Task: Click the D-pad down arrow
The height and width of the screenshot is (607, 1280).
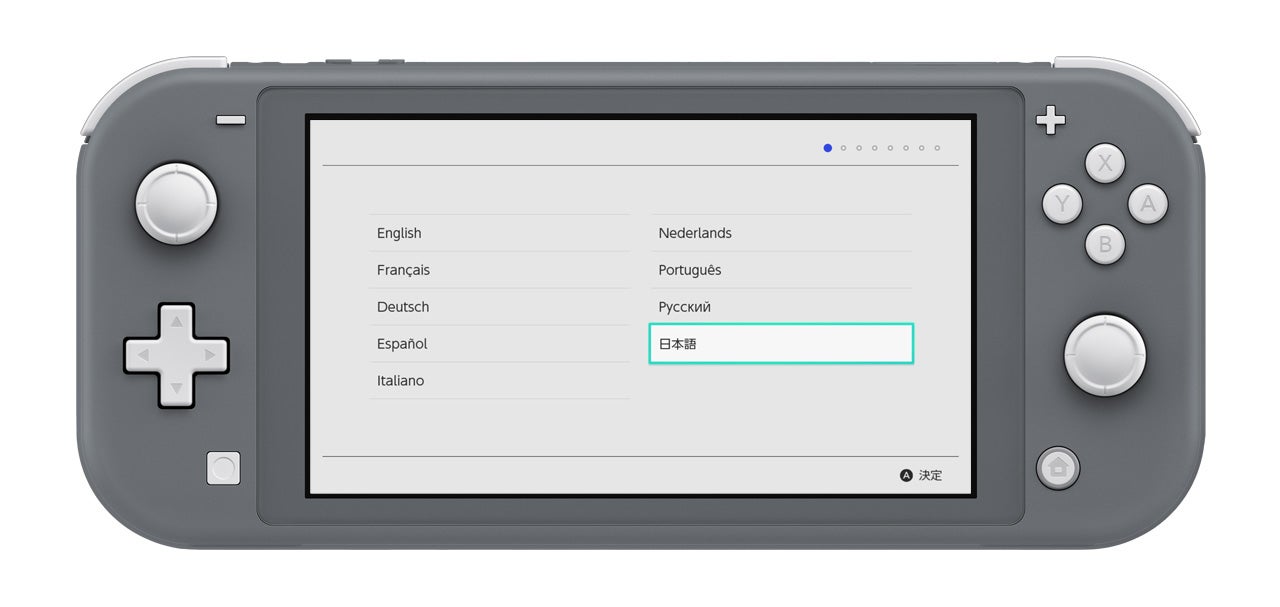Action: pyautogui.click(x=176, y=388)
